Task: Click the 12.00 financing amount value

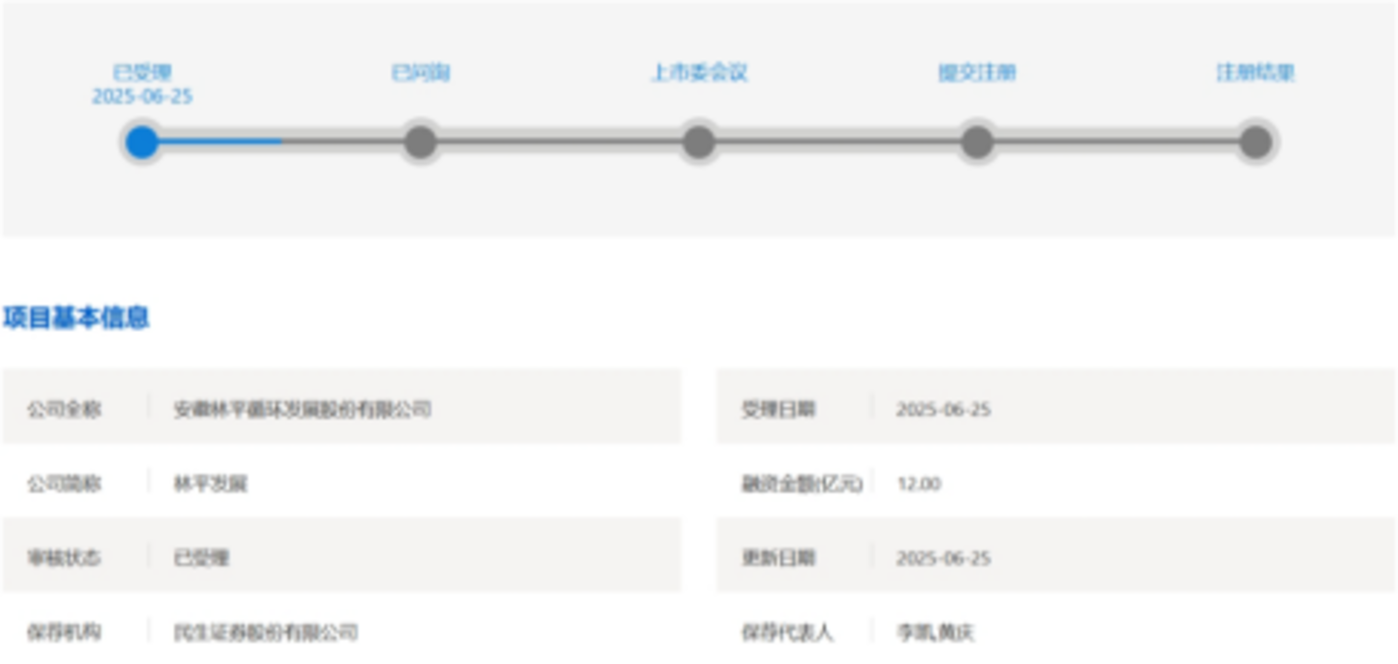Action: (919, 484)
